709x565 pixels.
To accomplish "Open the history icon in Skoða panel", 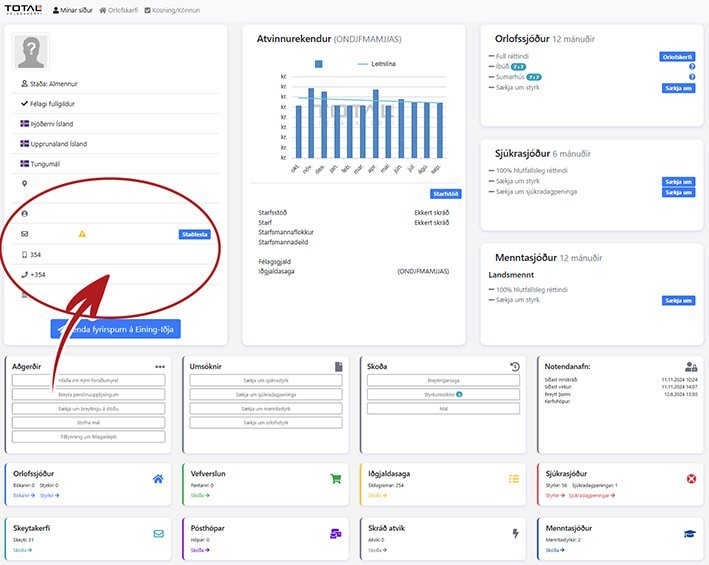I will [514, 367].
